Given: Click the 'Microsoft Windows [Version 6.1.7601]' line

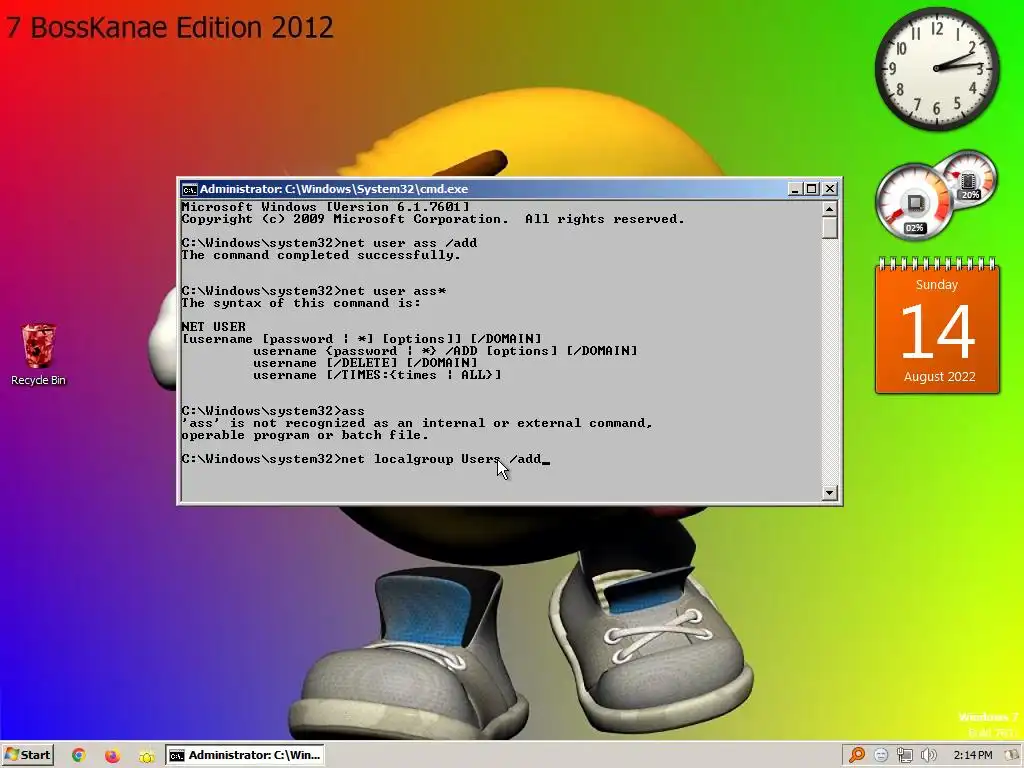Looking at the screenshot, I should coord(325,207).
